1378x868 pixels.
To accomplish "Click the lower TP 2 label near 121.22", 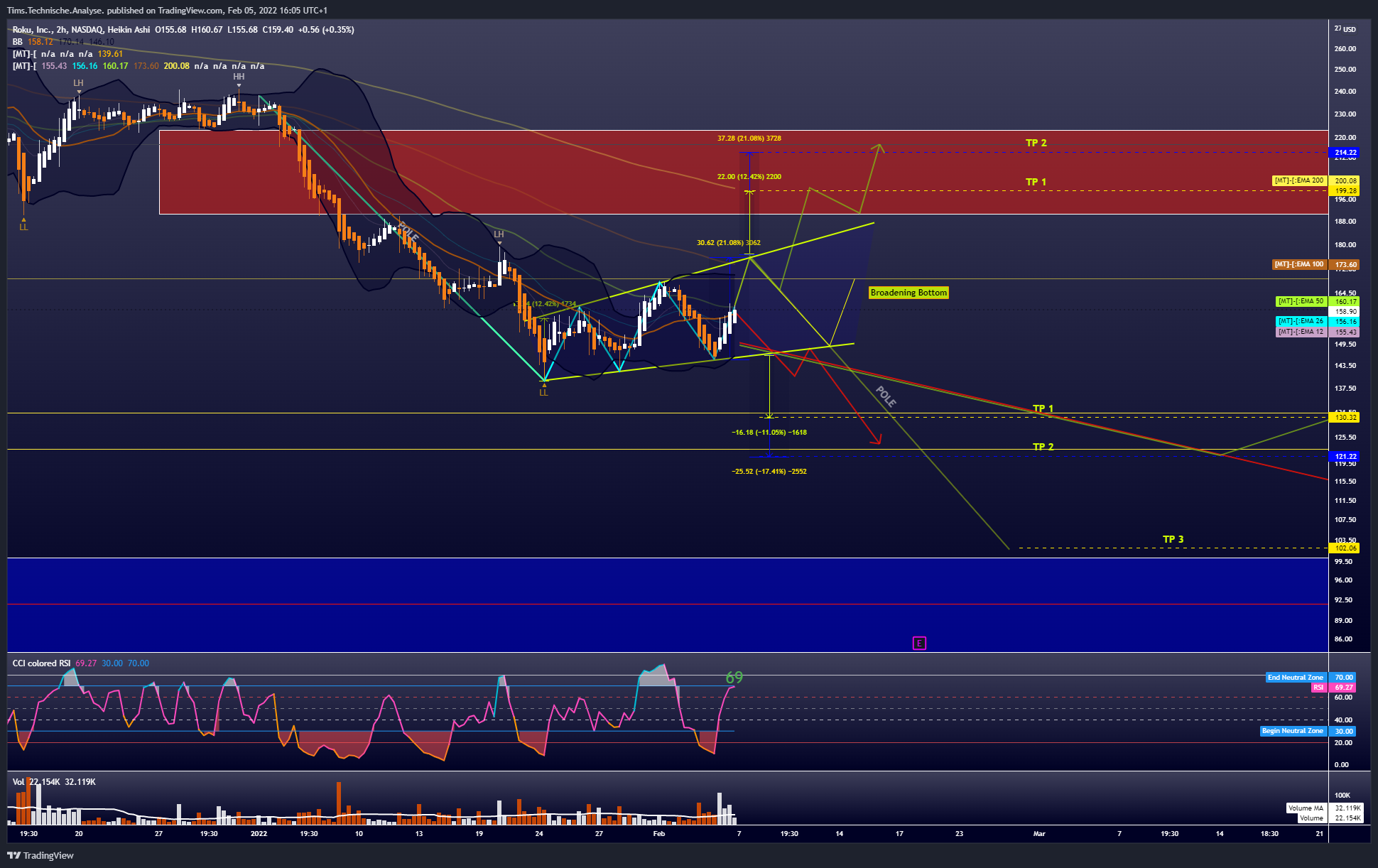I will click(x=1043, y=447).
